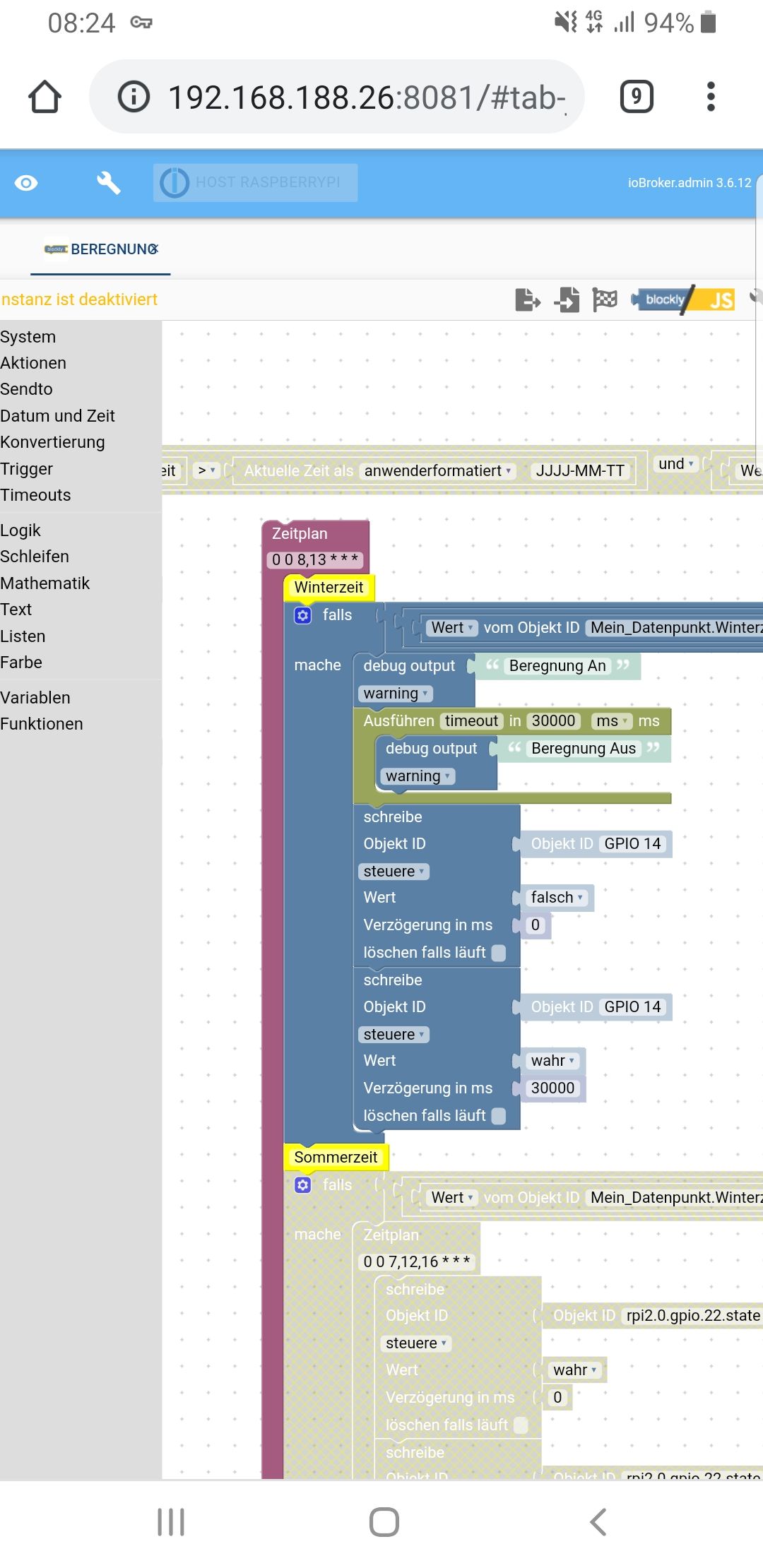Open the Datum und Zeit category
This screenshot has height=1568, width=763.
pos(57,416)
